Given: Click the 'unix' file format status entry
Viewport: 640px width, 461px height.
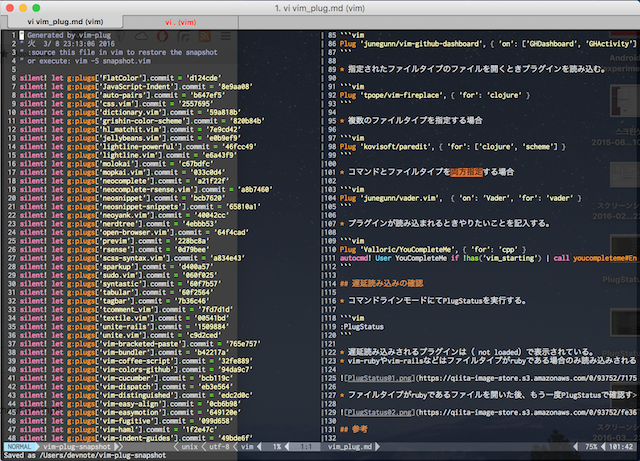Looking at the screenshot, I should point(189,447).
